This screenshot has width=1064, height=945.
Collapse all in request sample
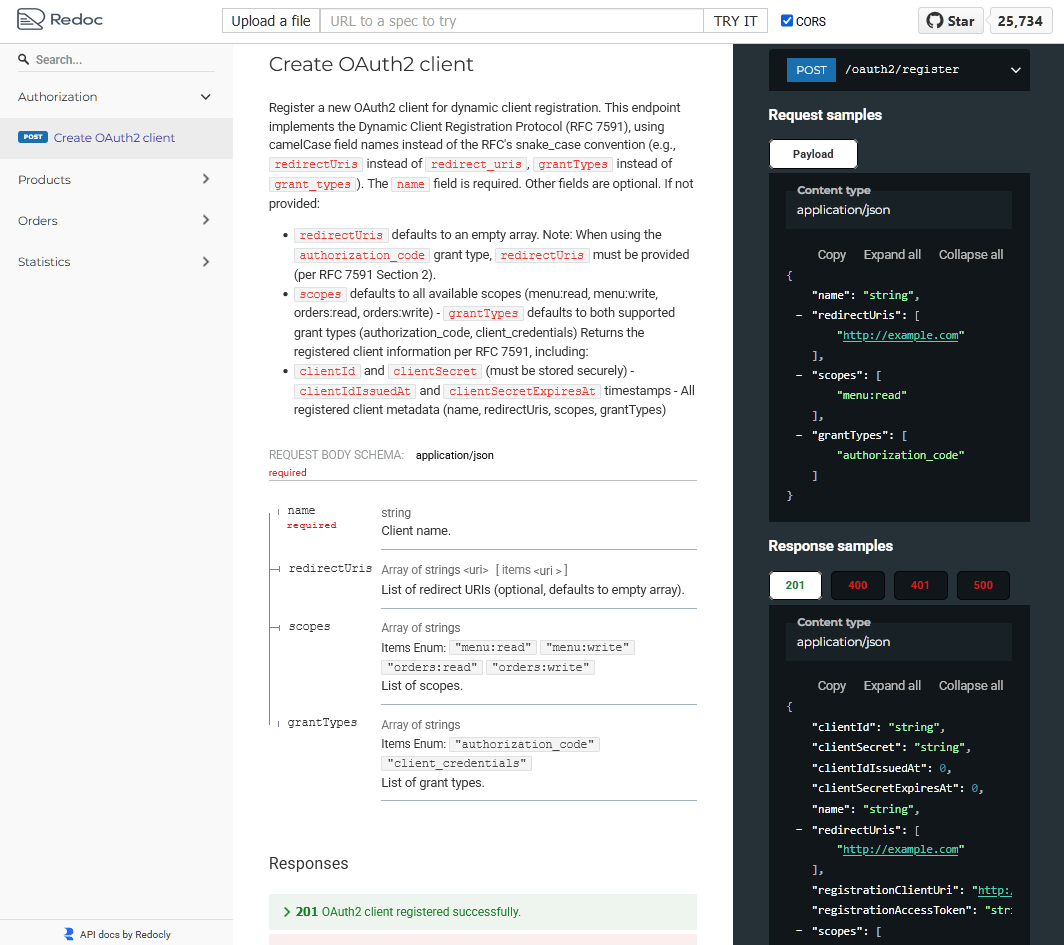[970, 255]
